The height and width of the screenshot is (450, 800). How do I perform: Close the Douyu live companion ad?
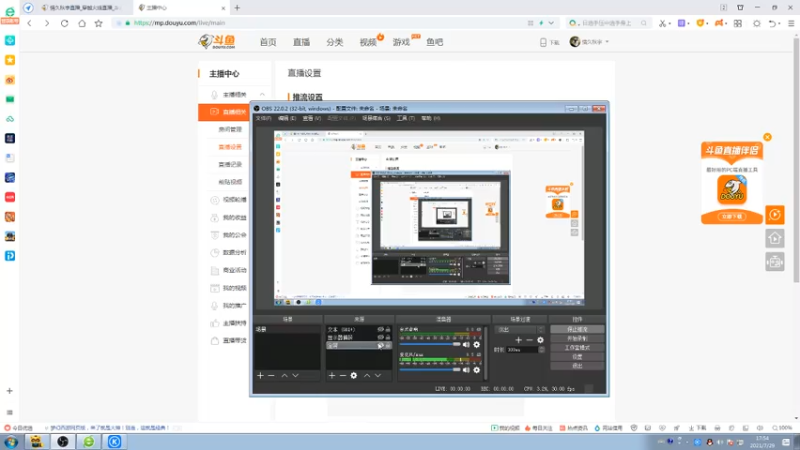pos(767,137)
